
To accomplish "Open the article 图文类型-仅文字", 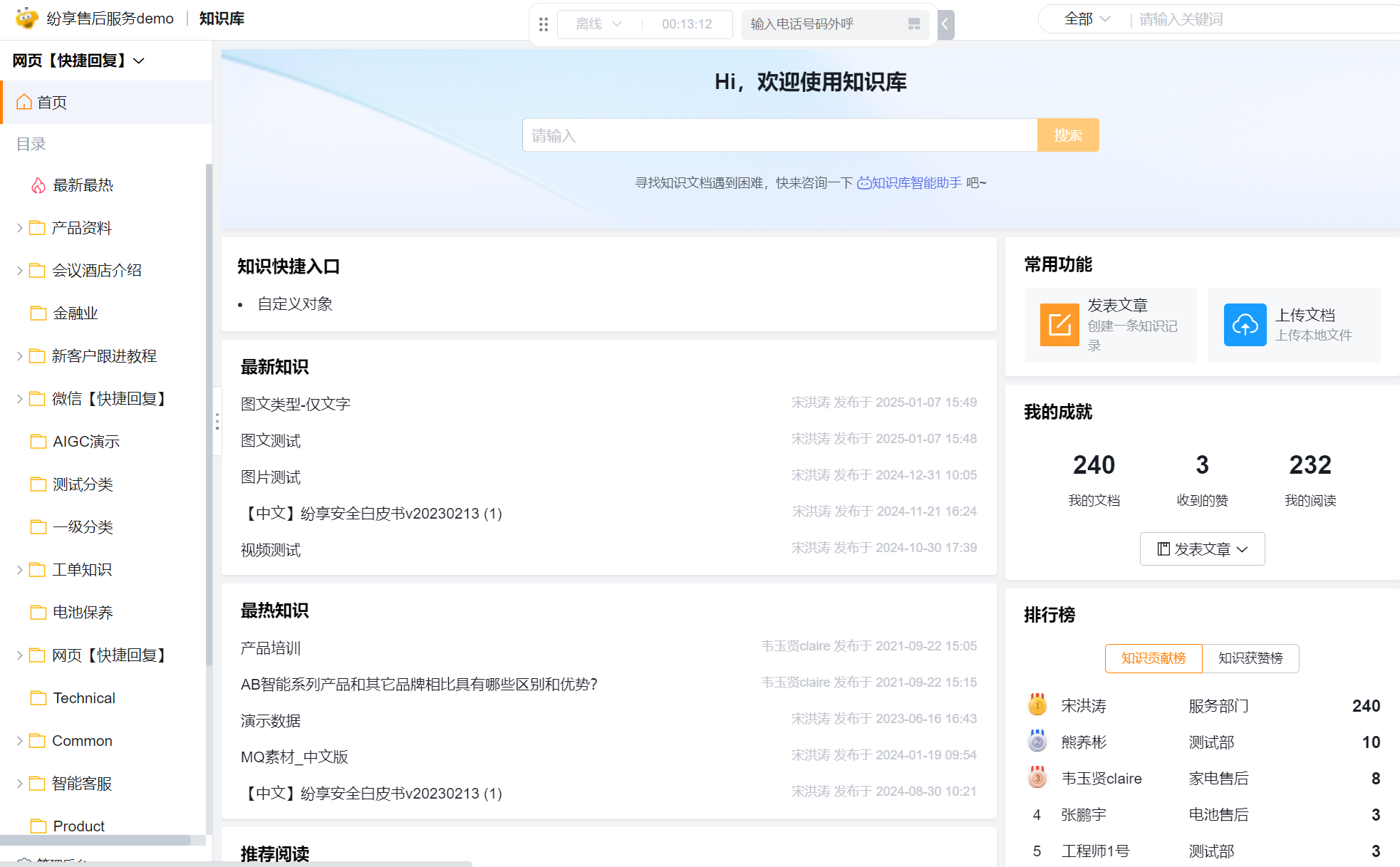I will pyautogui.click(x=296, y=404).
